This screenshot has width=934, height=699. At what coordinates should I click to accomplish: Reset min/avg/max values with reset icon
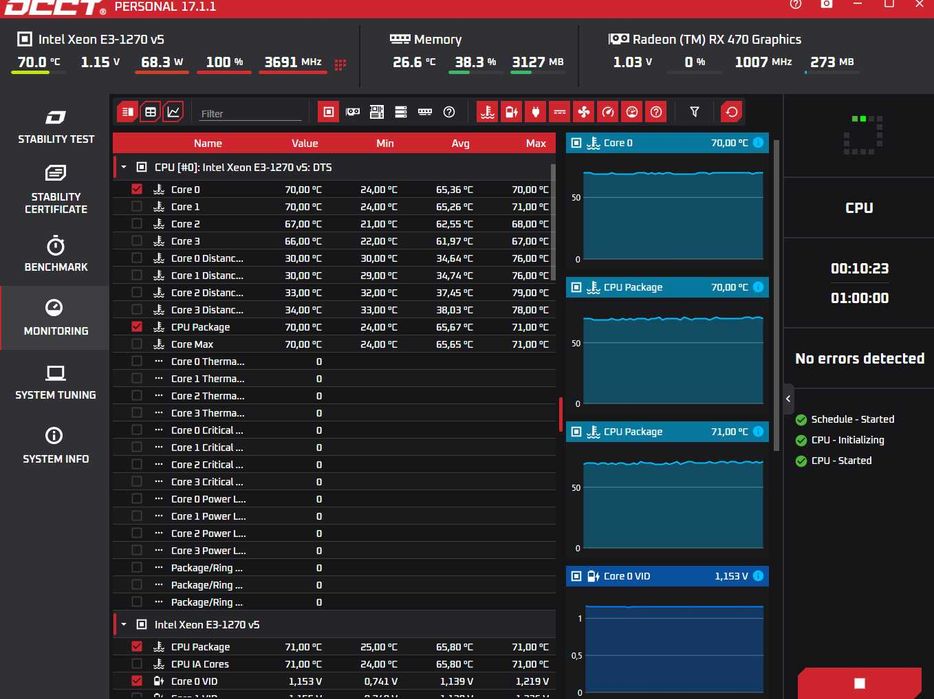coord(731,112)
